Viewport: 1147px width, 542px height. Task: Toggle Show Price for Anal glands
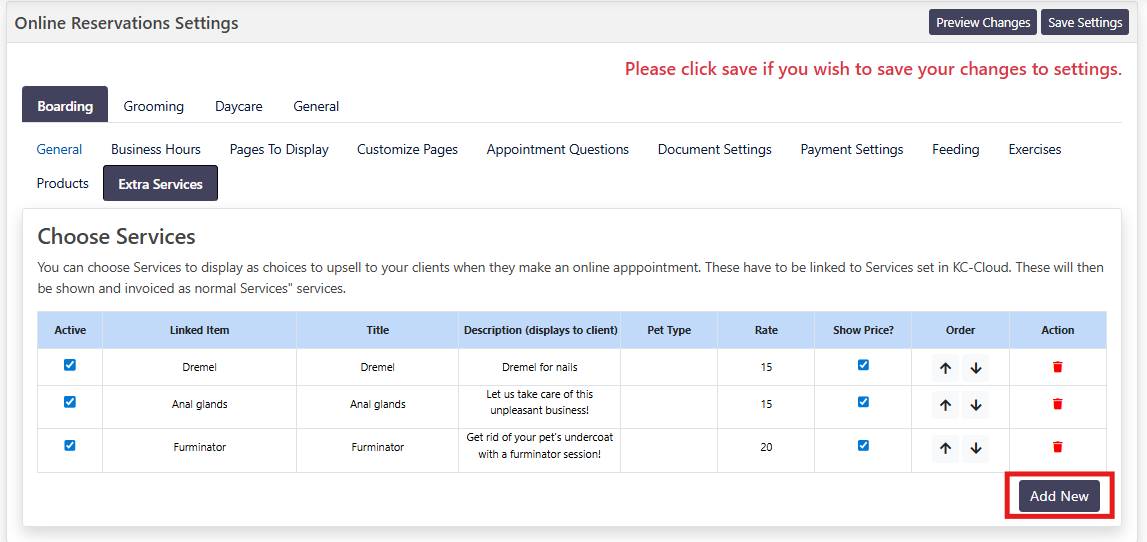[x=863, y=402]
